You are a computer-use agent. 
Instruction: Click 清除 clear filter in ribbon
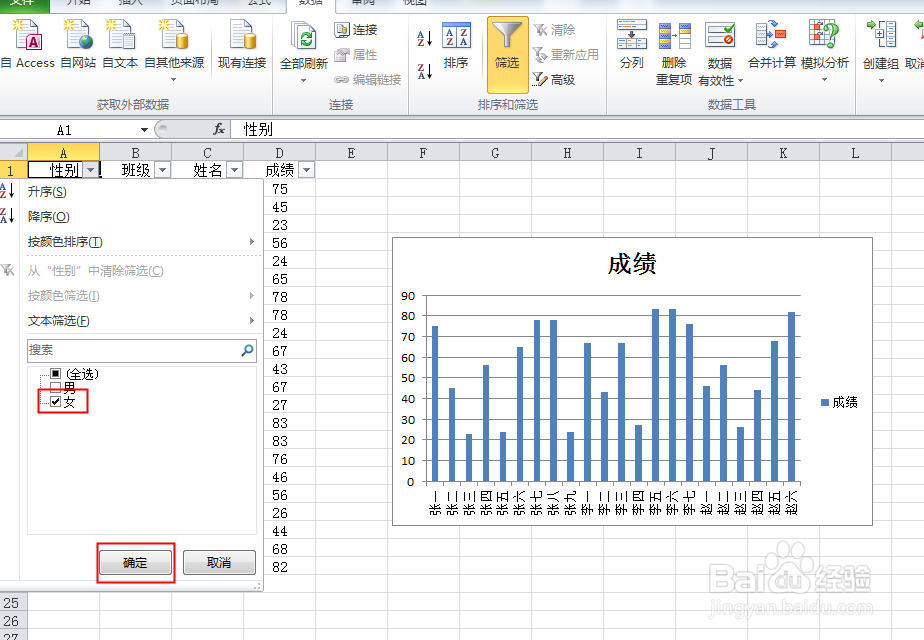tap(554, 29)
